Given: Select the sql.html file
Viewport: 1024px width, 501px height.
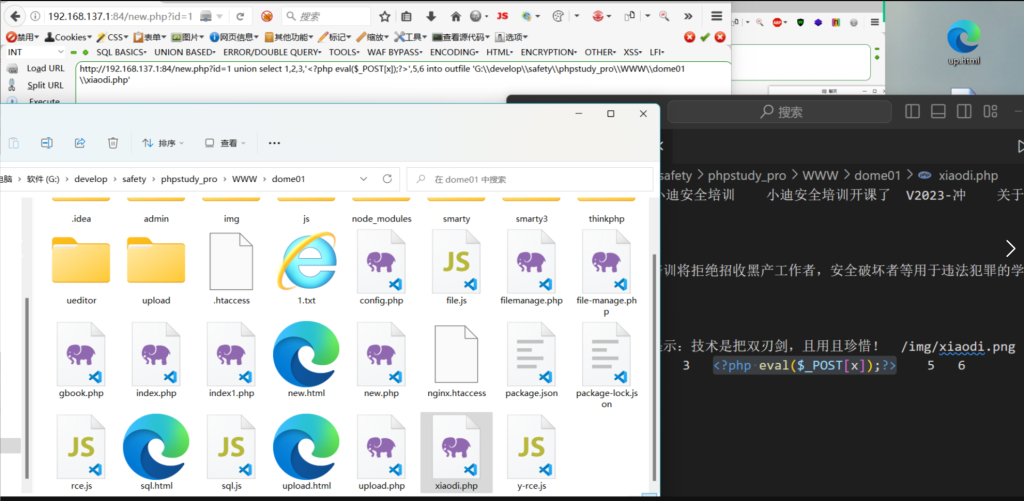Looking at the screenshot, I should click(x=156, y=453).
